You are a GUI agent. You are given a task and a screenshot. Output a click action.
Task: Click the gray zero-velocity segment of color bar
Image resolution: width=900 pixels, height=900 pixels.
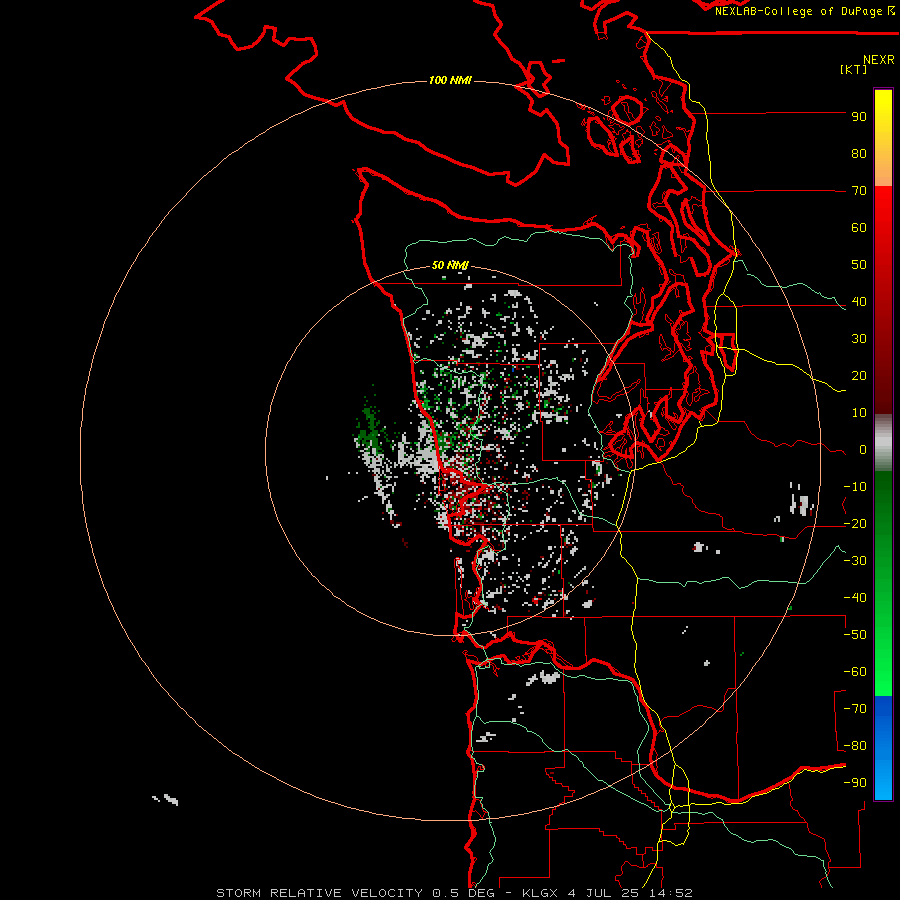[883, 442]
